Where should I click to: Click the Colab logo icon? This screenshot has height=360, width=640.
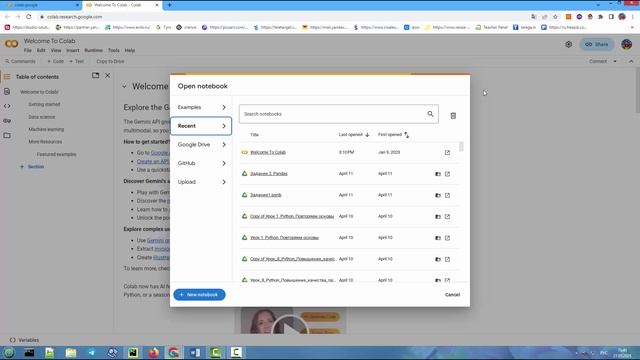click(x=11, y=44)
